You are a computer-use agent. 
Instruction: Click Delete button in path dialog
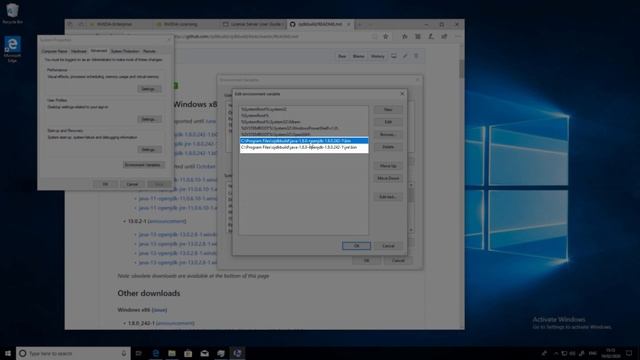click(388, 147)
